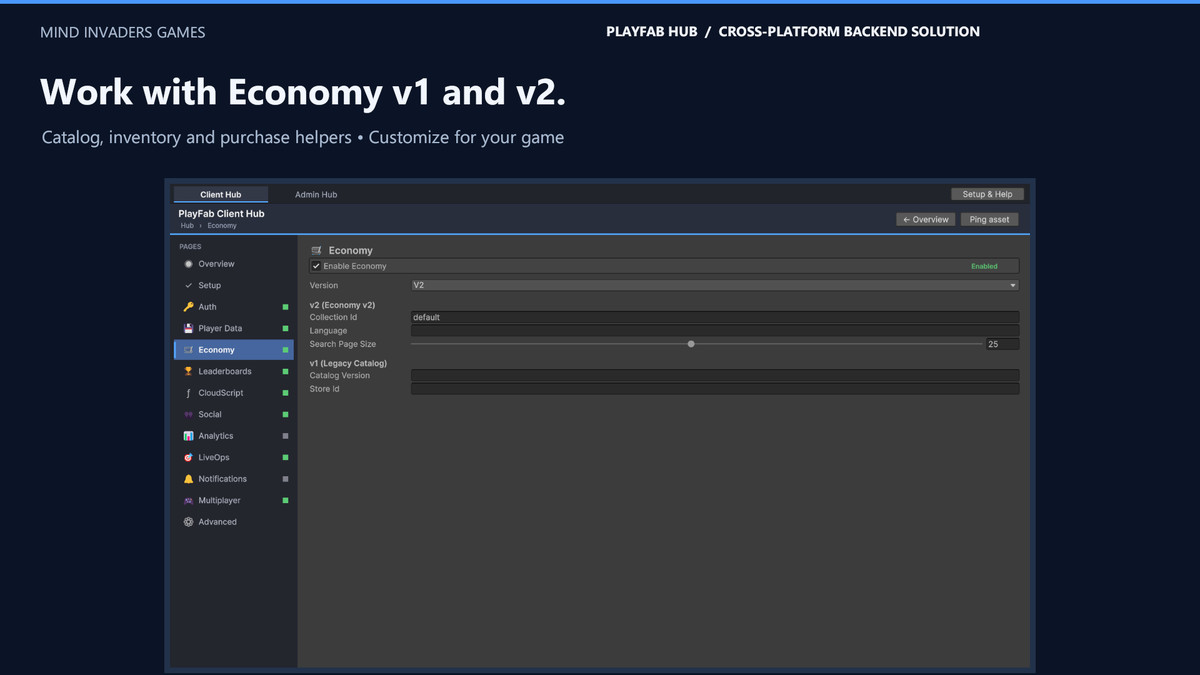Image resolution: width=1200 pixels, height=675 pixels.
Task: Click the MIND INVADERS GAMES text
Action: pos(122,32)
